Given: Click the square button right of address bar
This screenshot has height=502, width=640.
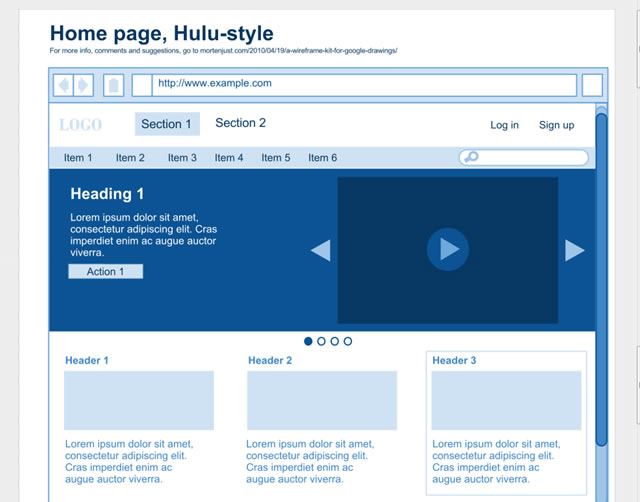Looking at the screenshot, I should tap(592, 85).
